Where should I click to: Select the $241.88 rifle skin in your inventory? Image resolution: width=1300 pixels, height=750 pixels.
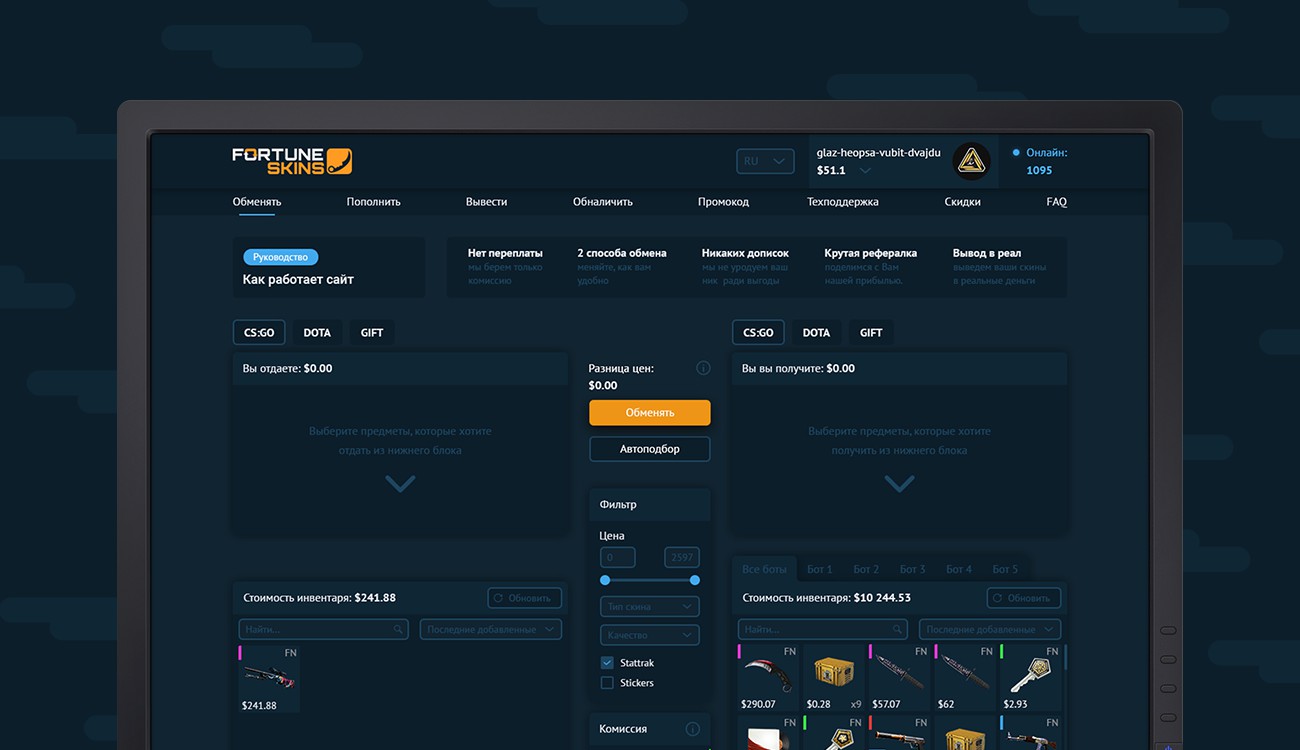tap(269, 679)
